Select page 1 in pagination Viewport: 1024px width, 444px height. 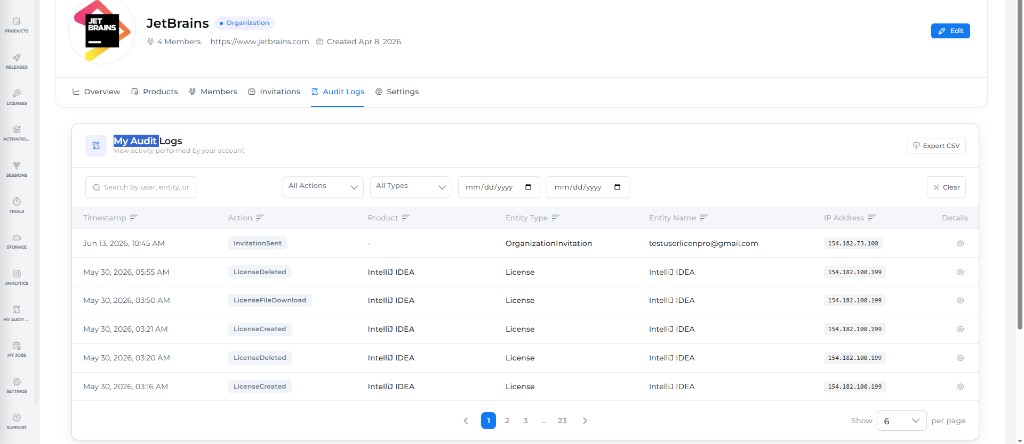point(488,420)
